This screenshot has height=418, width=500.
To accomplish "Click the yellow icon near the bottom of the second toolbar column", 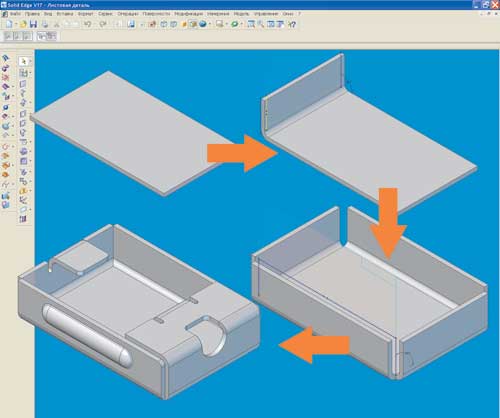I will [x=23, y=191].
